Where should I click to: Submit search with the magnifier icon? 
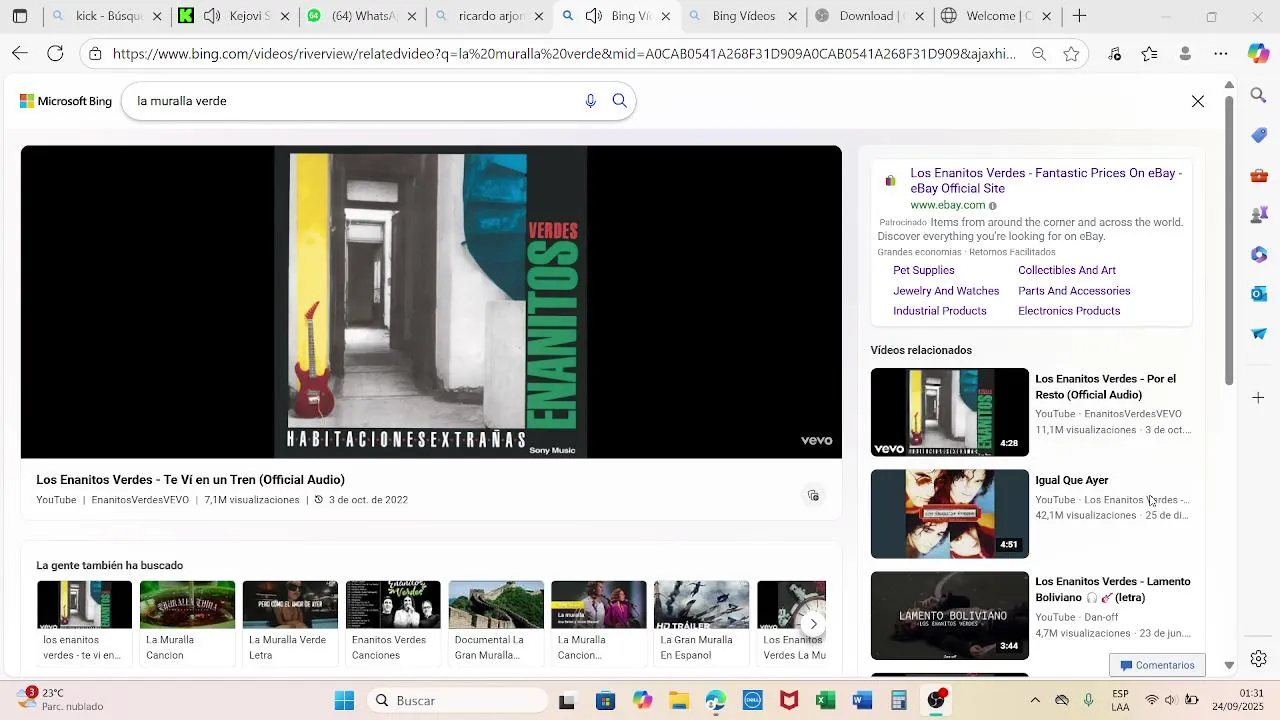pyautogui.click(x=619, y=101)
